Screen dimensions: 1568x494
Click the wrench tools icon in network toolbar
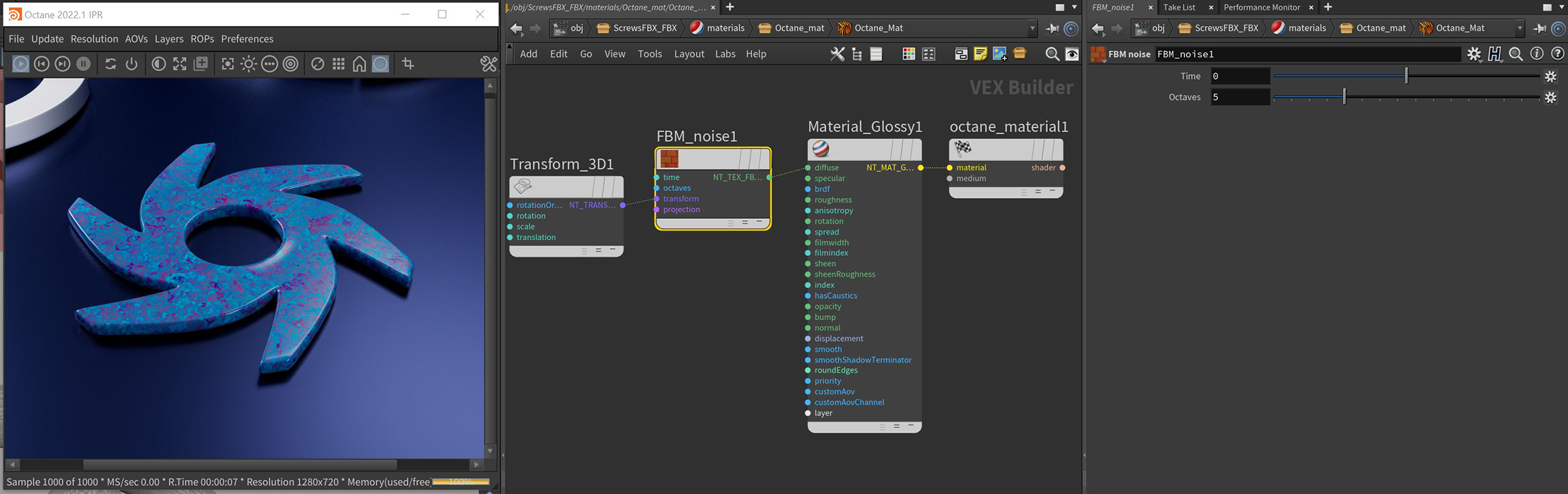point(836,54)
